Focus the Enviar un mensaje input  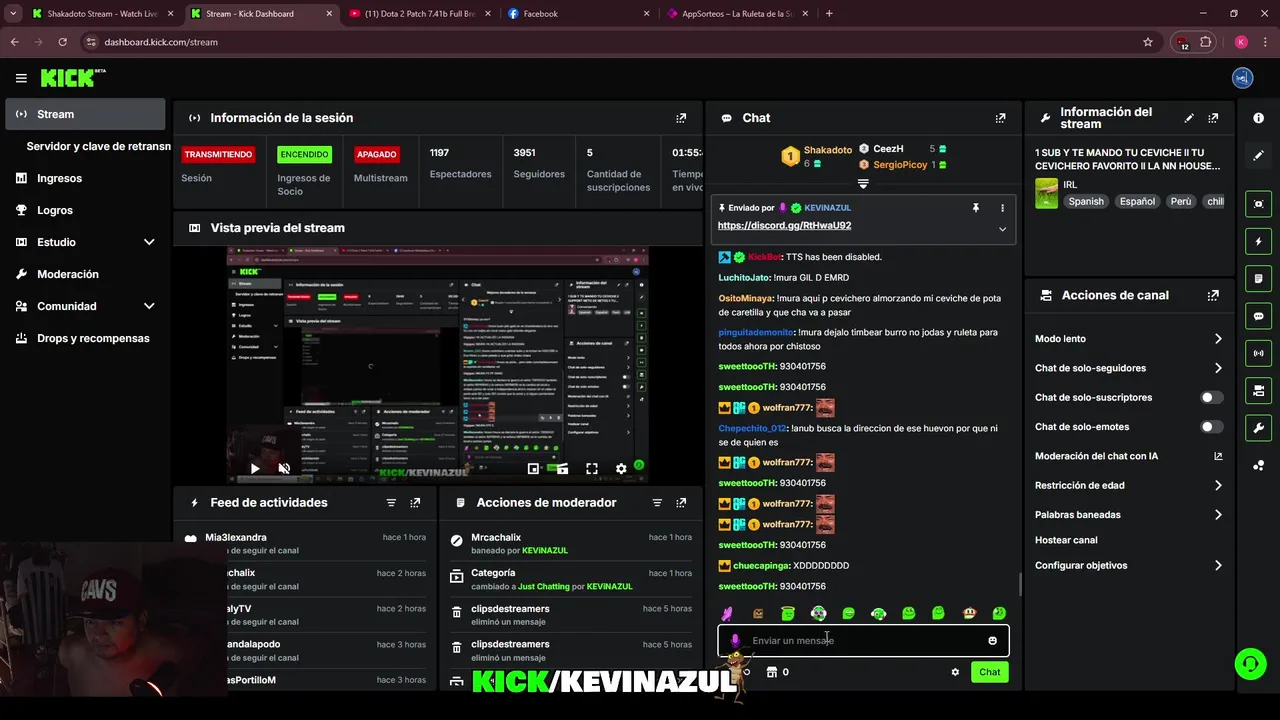(x=863, y=641)
